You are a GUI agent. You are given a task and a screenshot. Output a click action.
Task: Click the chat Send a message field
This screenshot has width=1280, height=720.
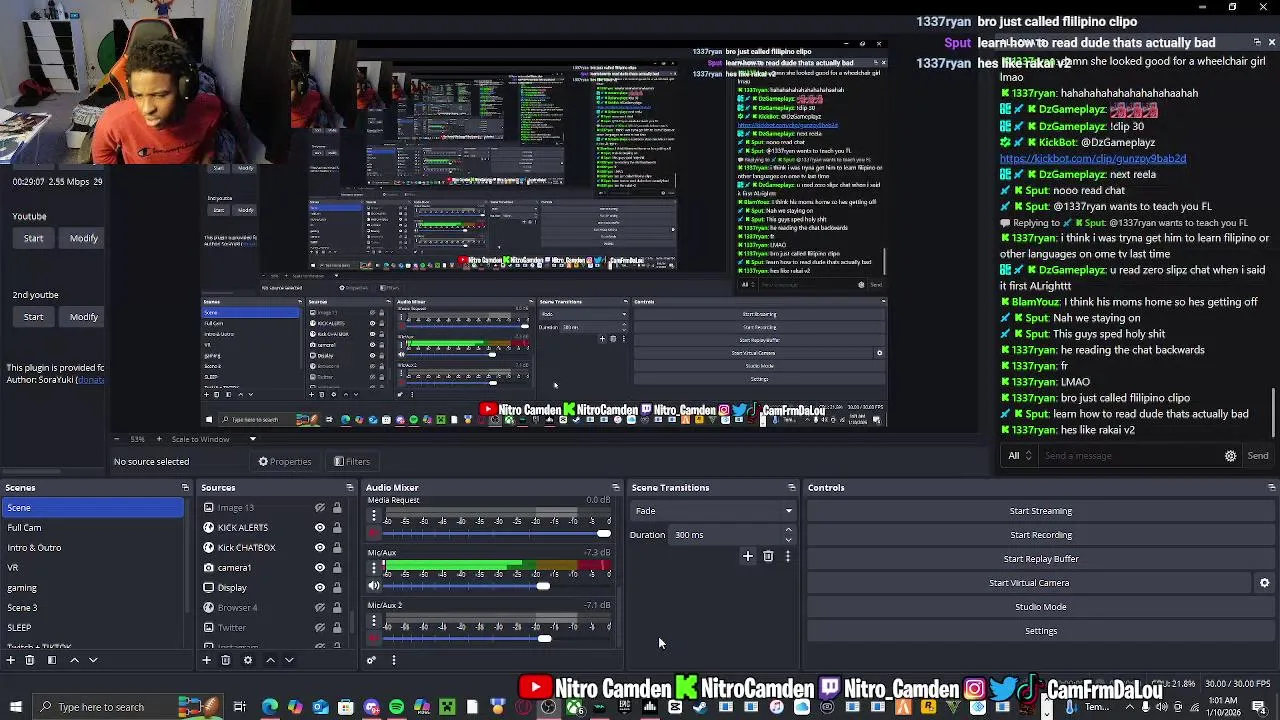[1128, 456]
